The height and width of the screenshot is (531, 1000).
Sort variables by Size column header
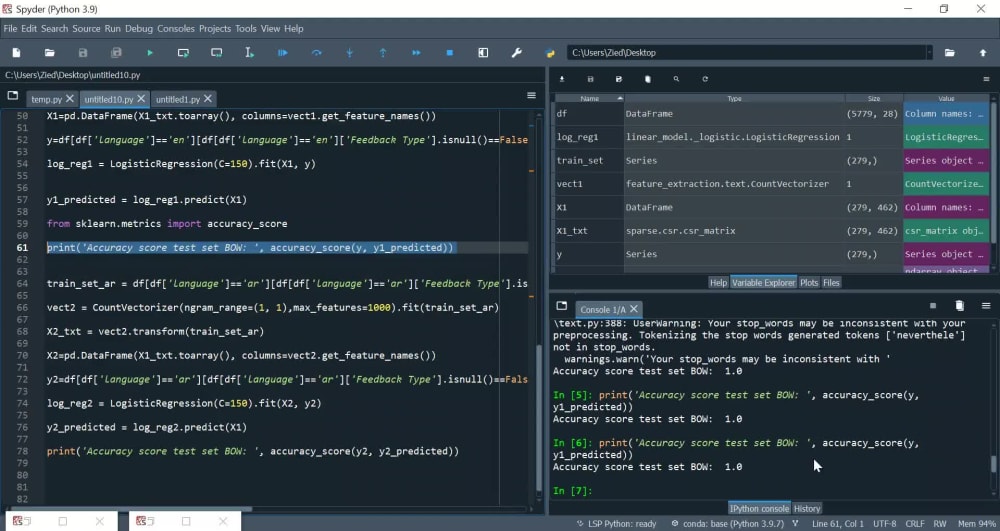(874, 99)
